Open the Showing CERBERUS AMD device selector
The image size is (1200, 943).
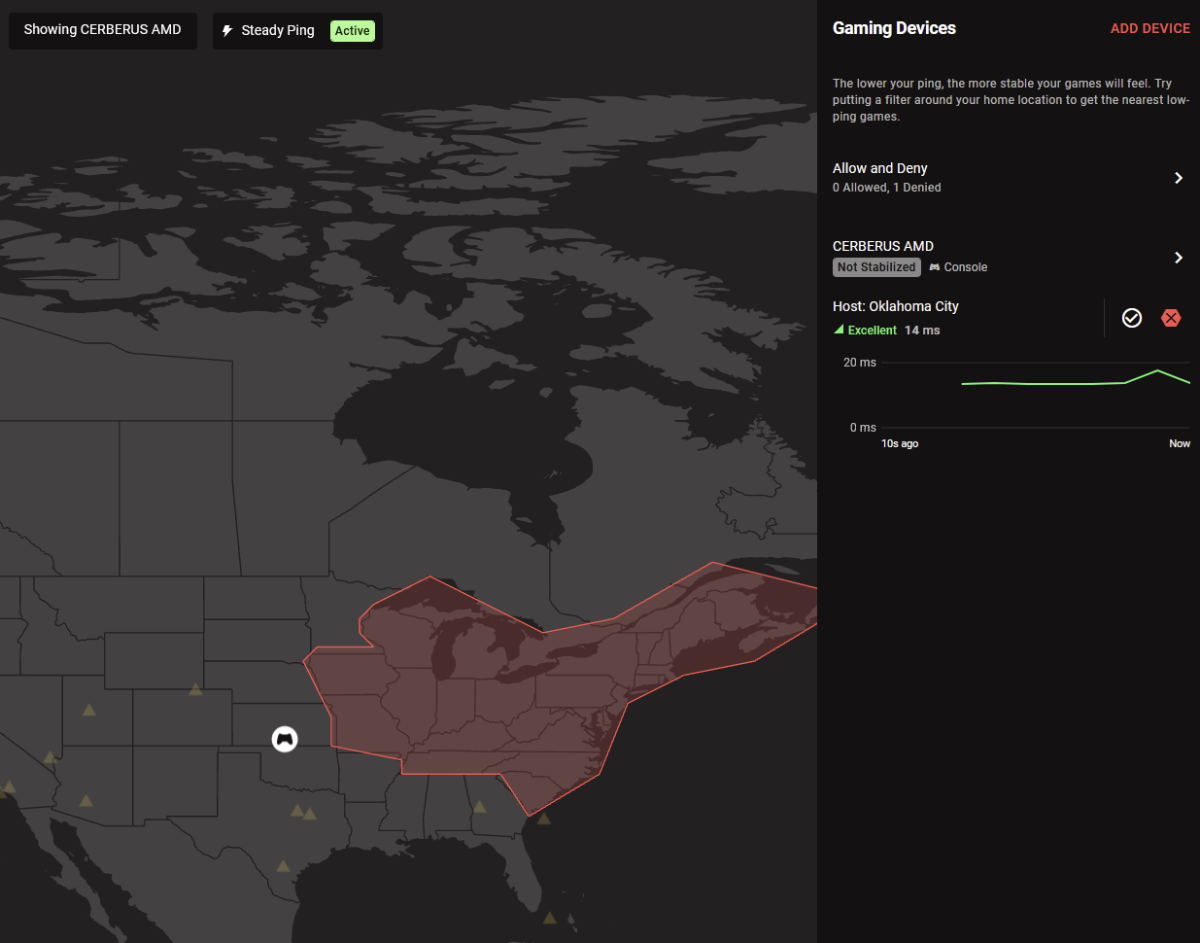coord(103,30)
